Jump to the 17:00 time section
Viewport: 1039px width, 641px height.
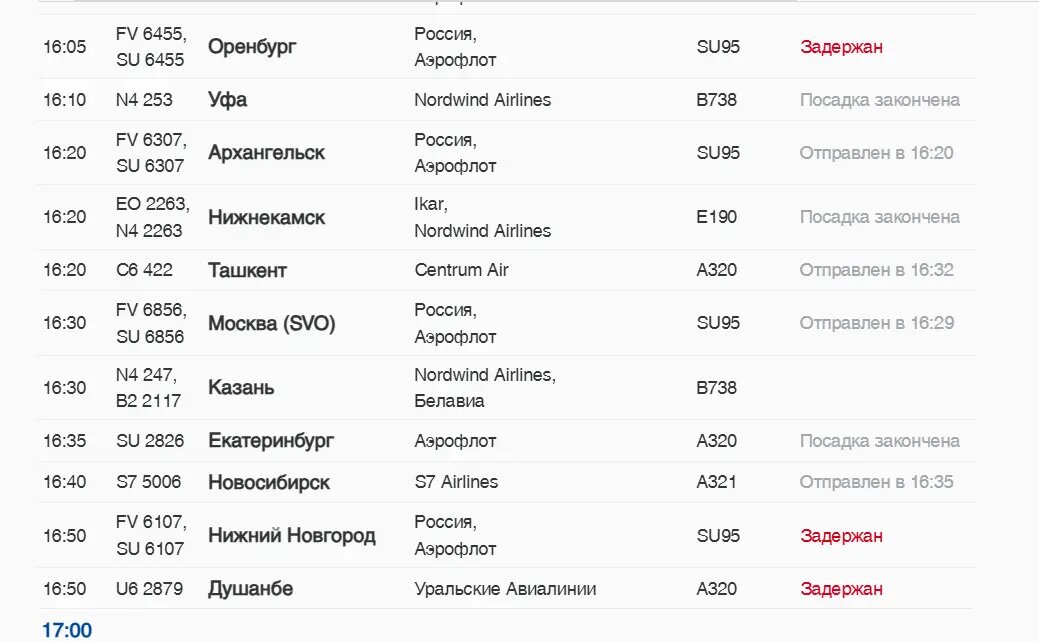pos(67,630)
